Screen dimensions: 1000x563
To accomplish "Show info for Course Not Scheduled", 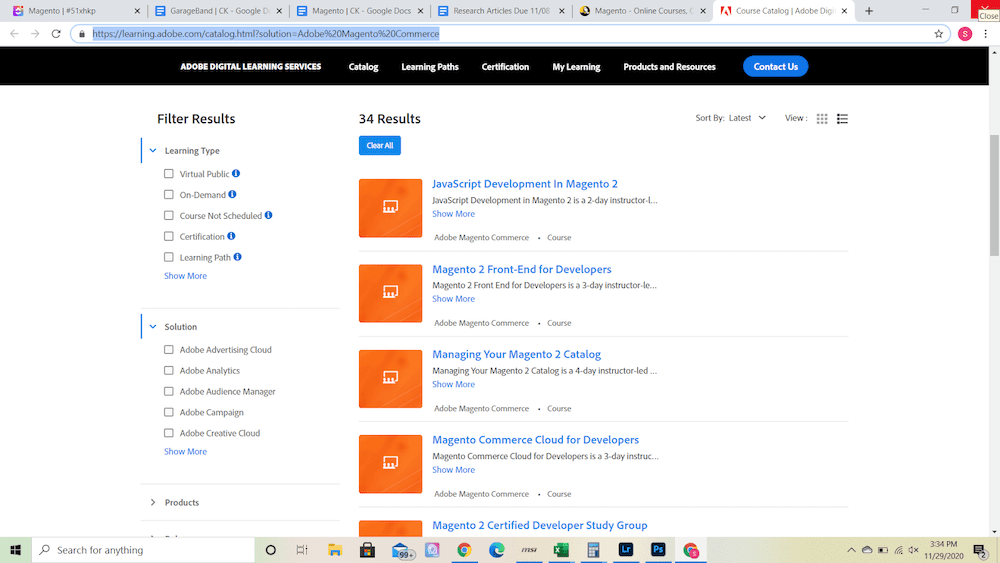I will tap(268, 216).
